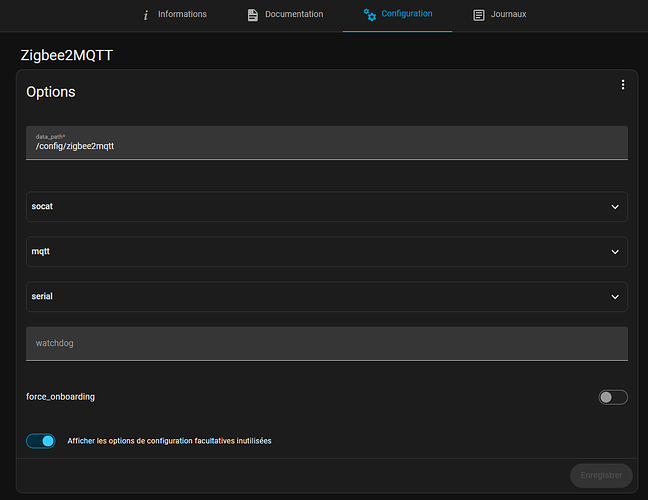The height and width of the screenshot is (500, 648).
Task: Open the Options three-dot menu
Action: point(623,85)
